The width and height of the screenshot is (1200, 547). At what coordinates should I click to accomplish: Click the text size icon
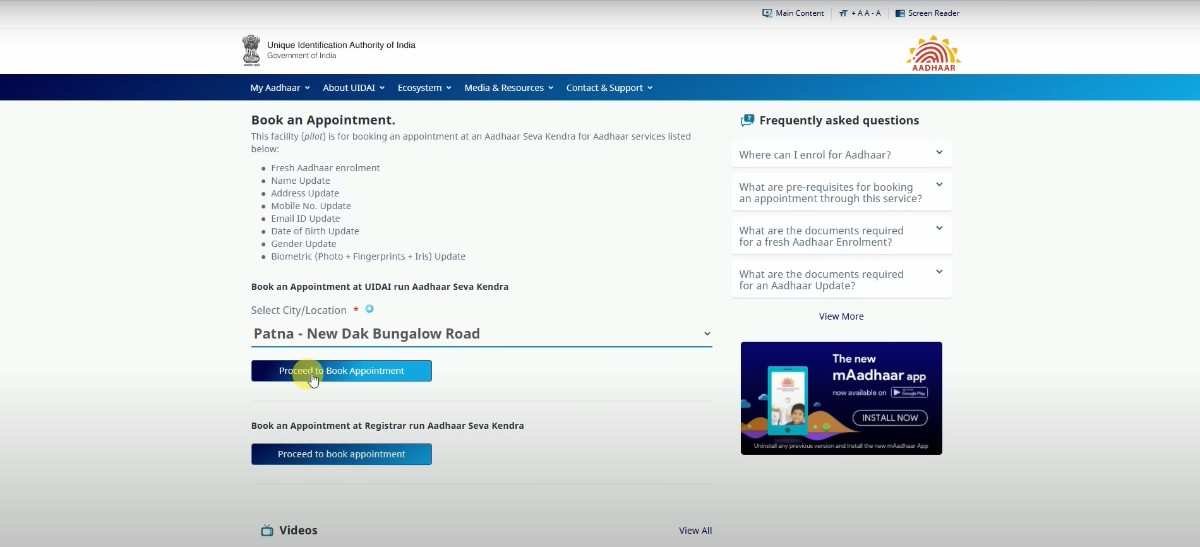tap(843, 13)
